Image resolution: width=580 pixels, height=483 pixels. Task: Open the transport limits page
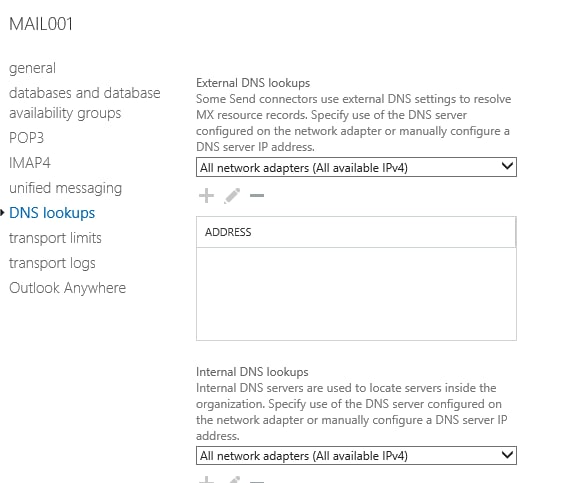tap(55, 238)
